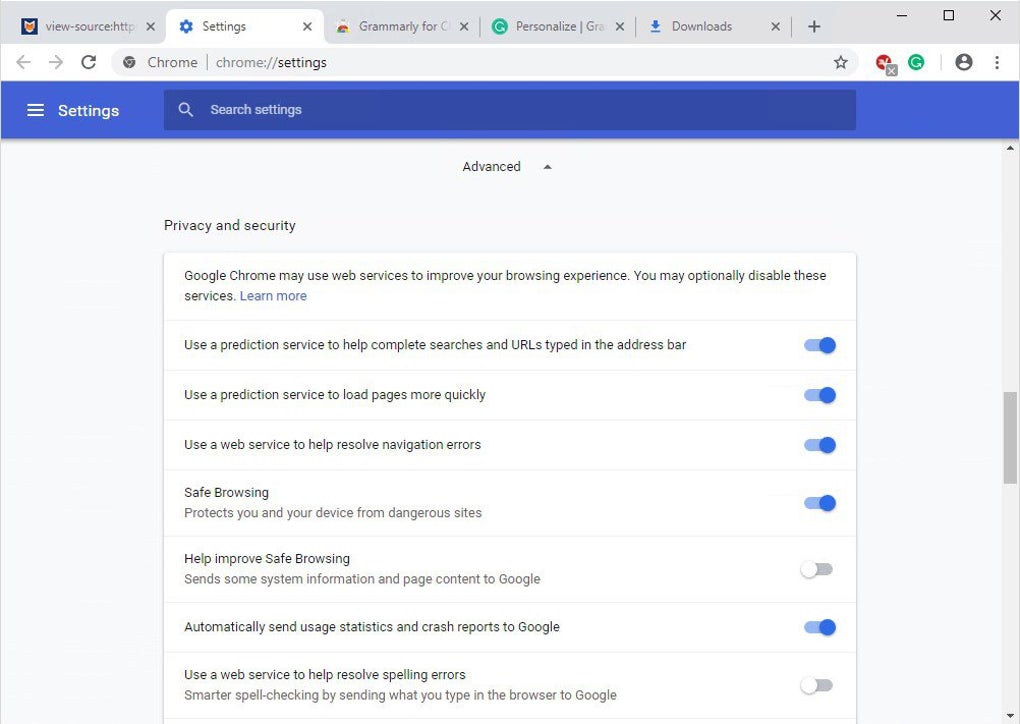Open the Chrome profile account icon
1020x724 pixels.
[x=964, y=62]
